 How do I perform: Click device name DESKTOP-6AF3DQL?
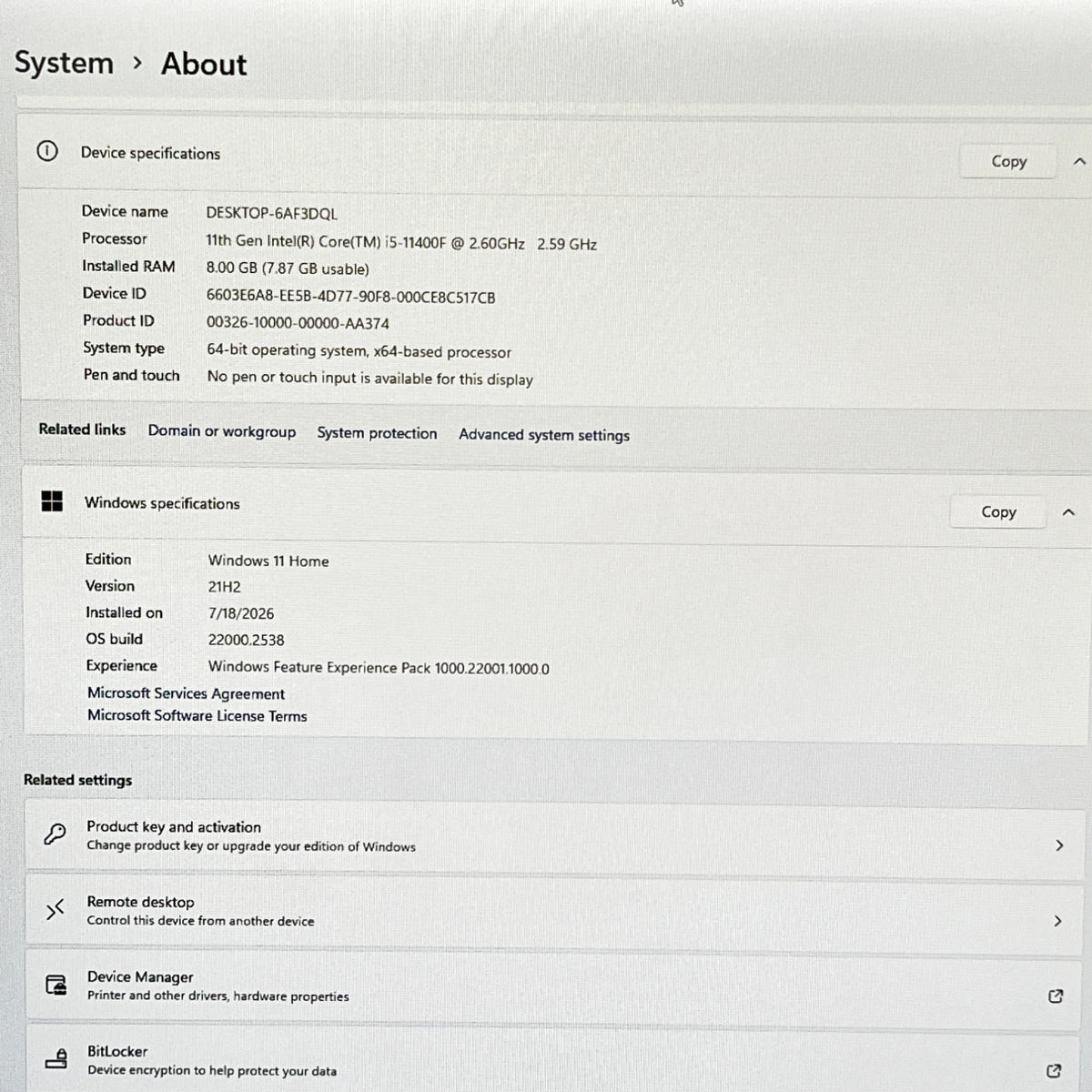click(271, 213)
